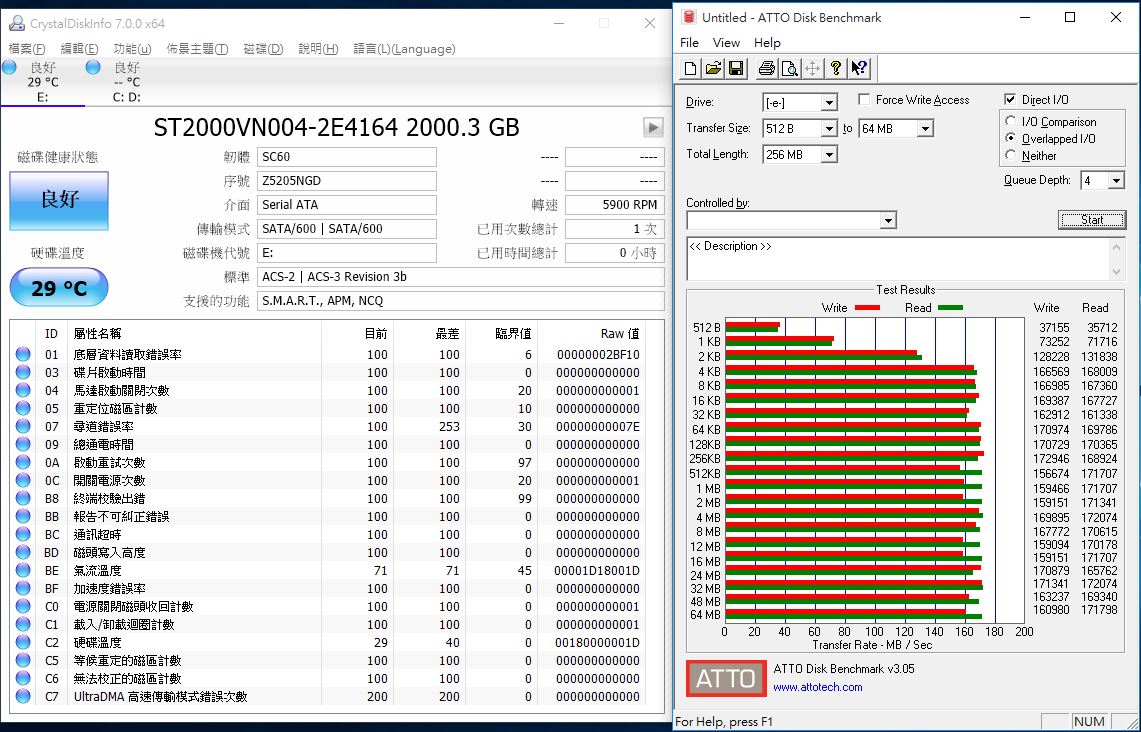
Task: Open 語言(L)(Language) menu
Action: coord(405,49)
